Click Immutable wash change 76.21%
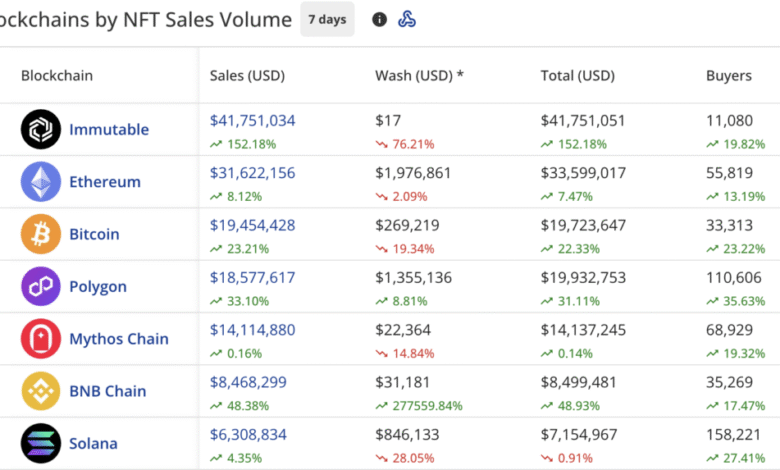 (x=413, y=144)
